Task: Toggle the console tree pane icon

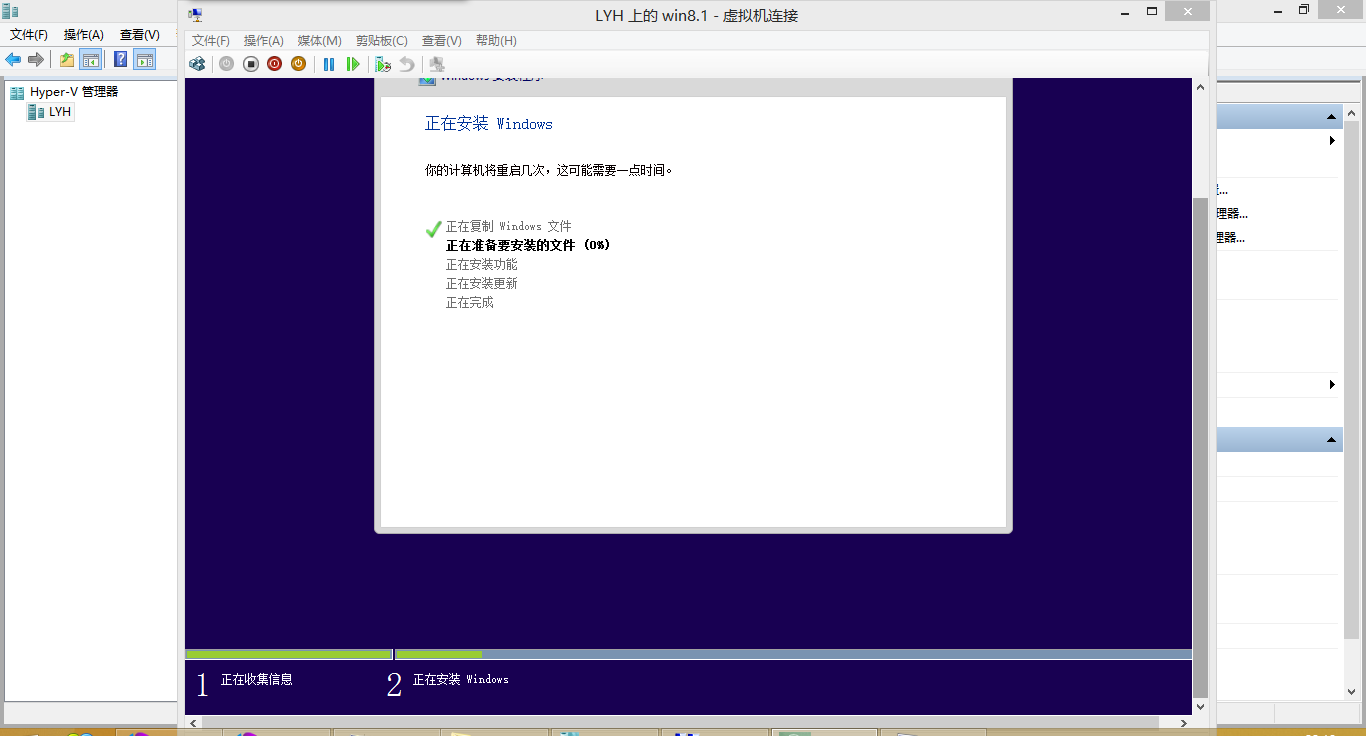Action: tap(91, 60)
